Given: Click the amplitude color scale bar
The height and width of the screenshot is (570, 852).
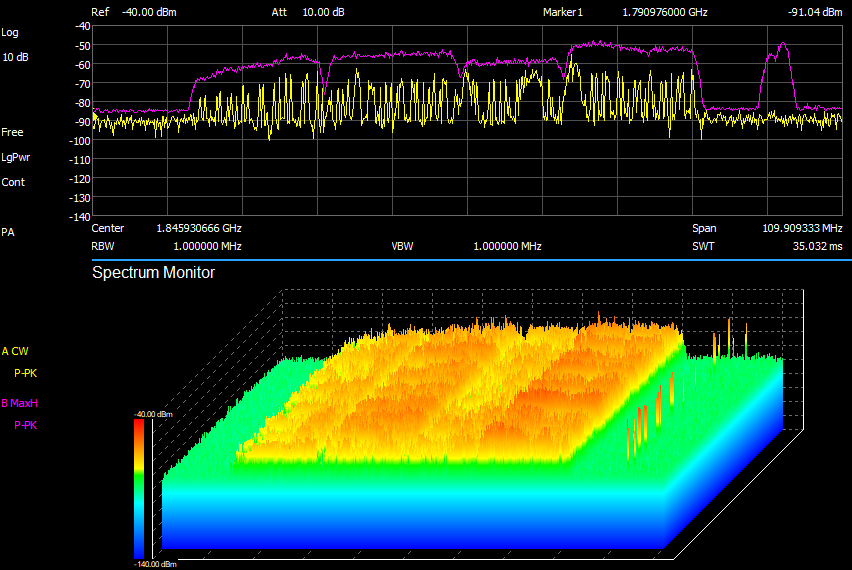Looking at the screenshot, I should tap(139, 488).
